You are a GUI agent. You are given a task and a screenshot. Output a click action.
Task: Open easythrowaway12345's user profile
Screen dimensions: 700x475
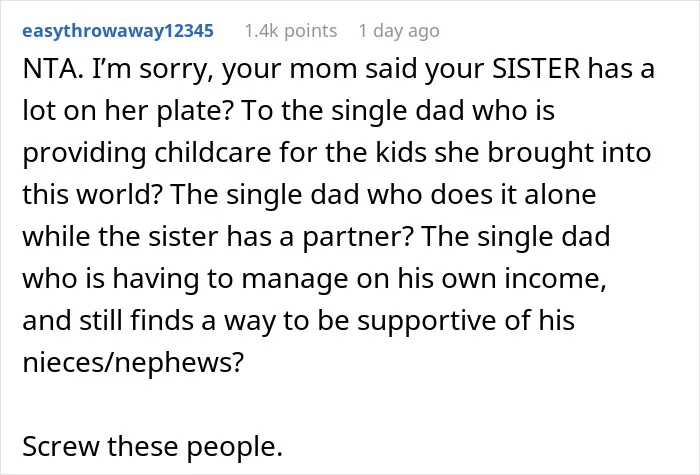point(118,31)
